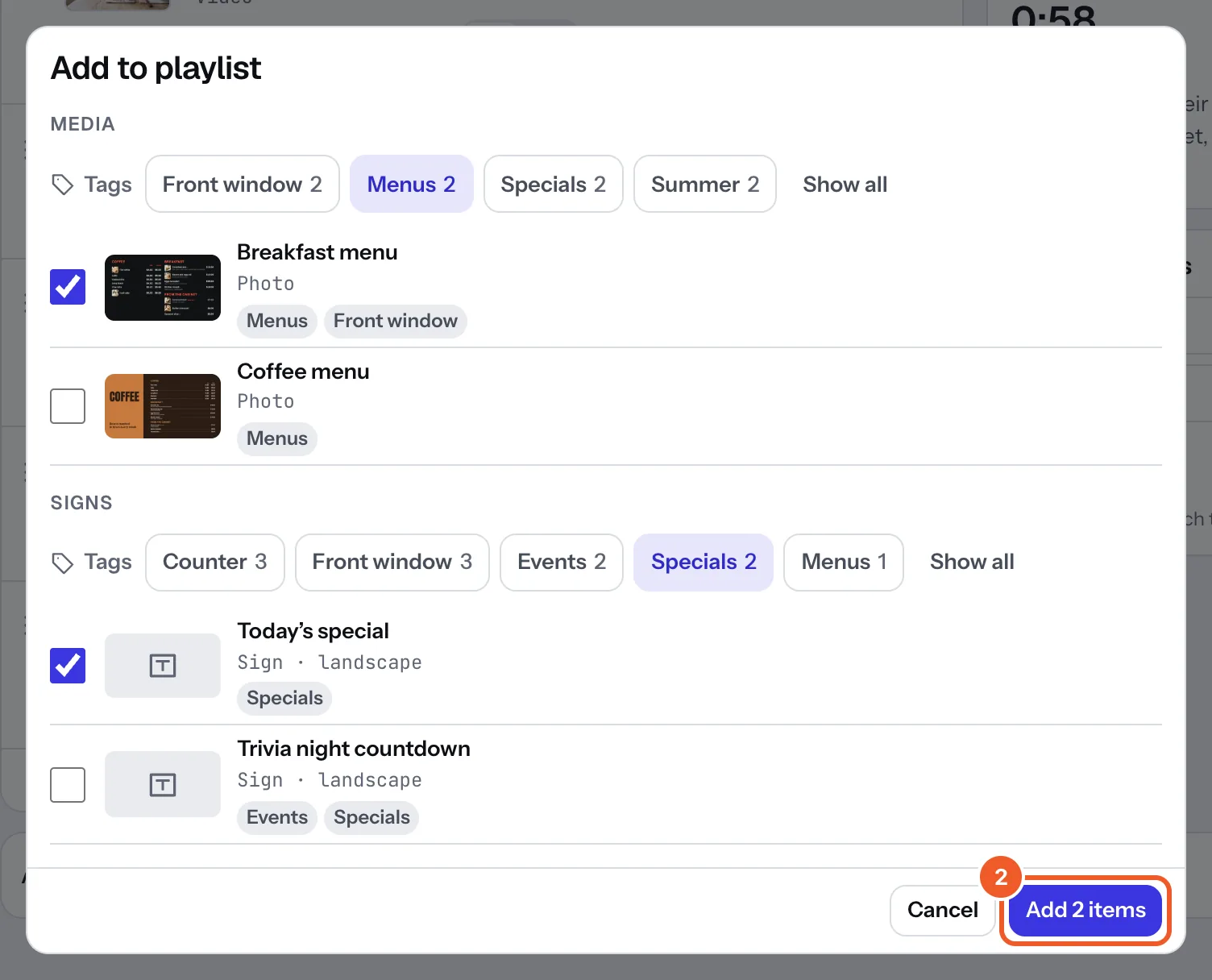The image size is (1212, 980).
Task: Click the Menus tag on Breakfast menu
Action: click(x=277, y=321)
